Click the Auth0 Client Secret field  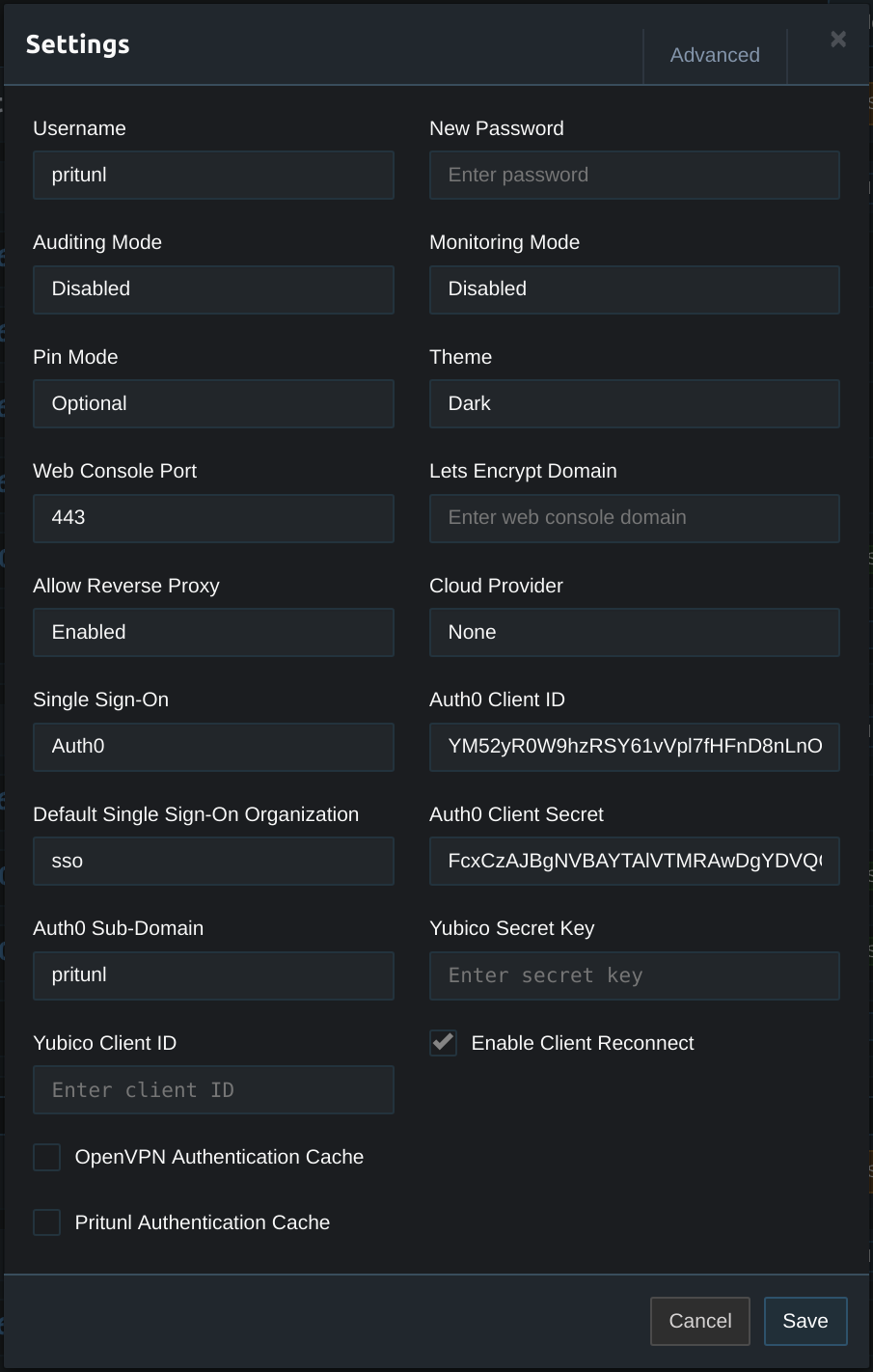point(634,861)
